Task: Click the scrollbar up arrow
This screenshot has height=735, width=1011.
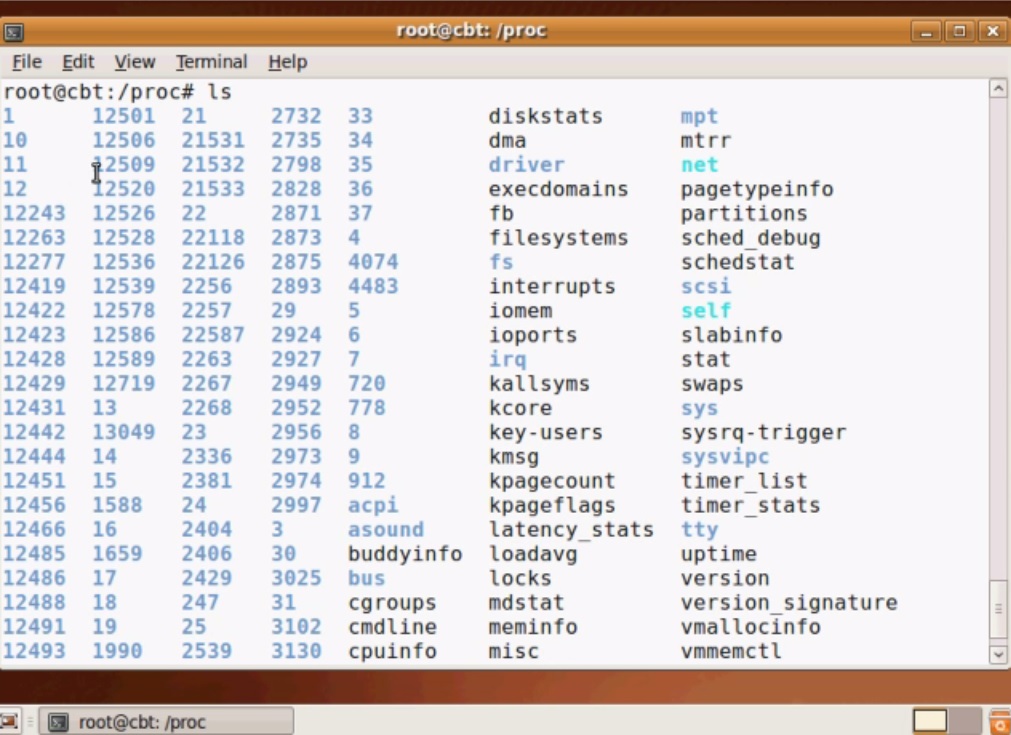Action: [x=997, y=89]
